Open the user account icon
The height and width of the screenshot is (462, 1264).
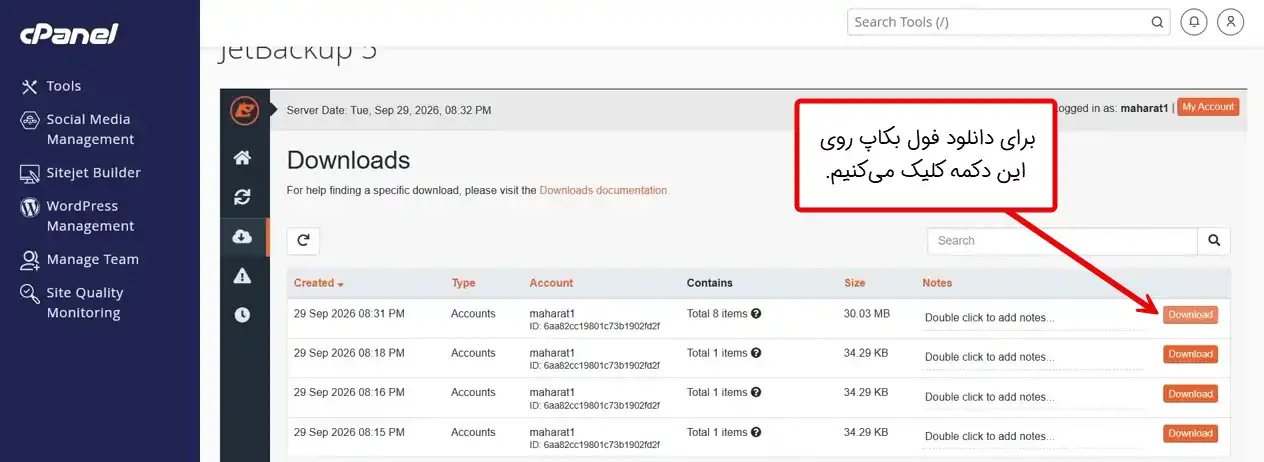point(1231,22)
